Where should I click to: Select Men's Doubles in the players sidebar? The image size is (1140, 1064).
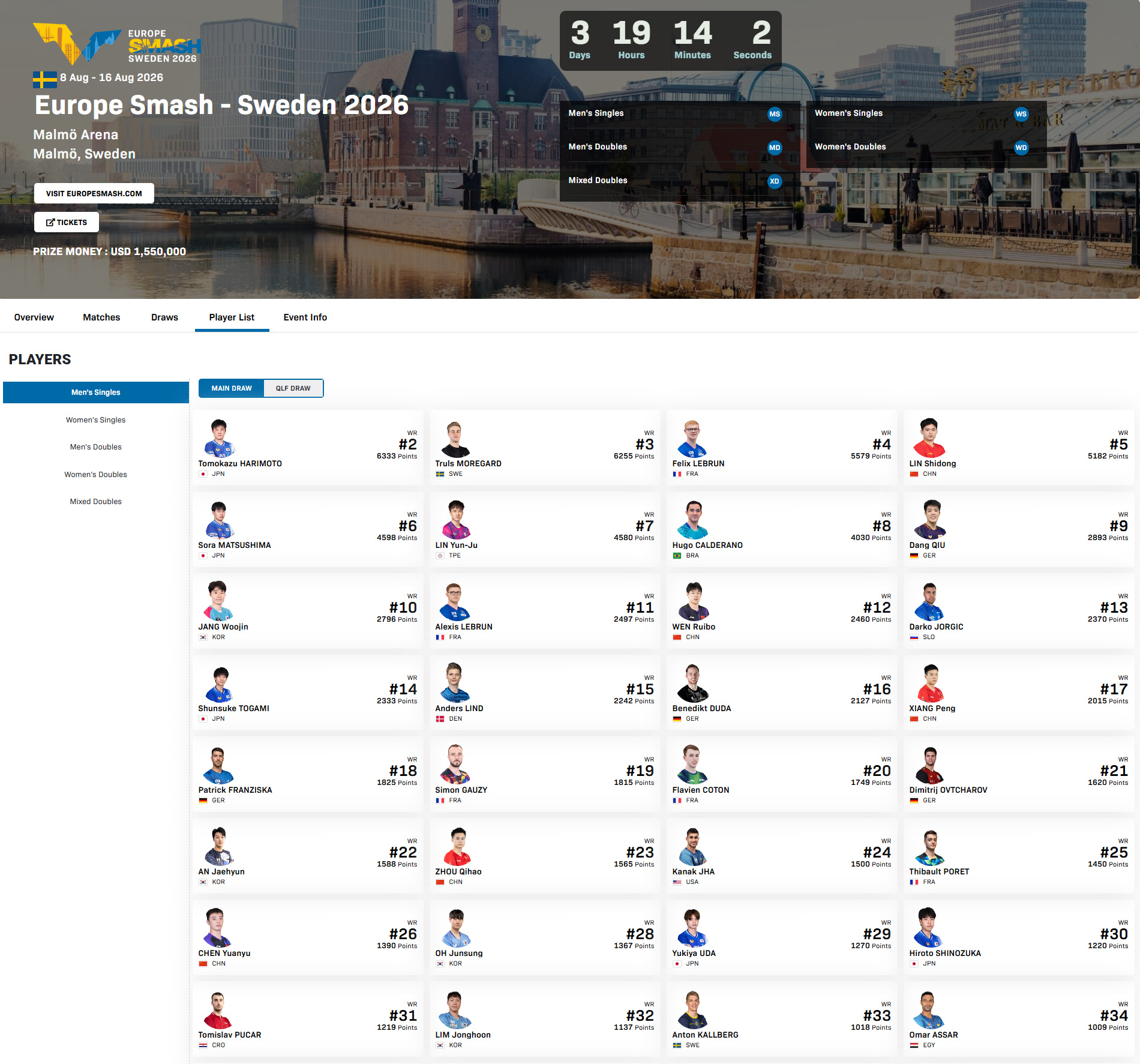[x=96, y=447]
